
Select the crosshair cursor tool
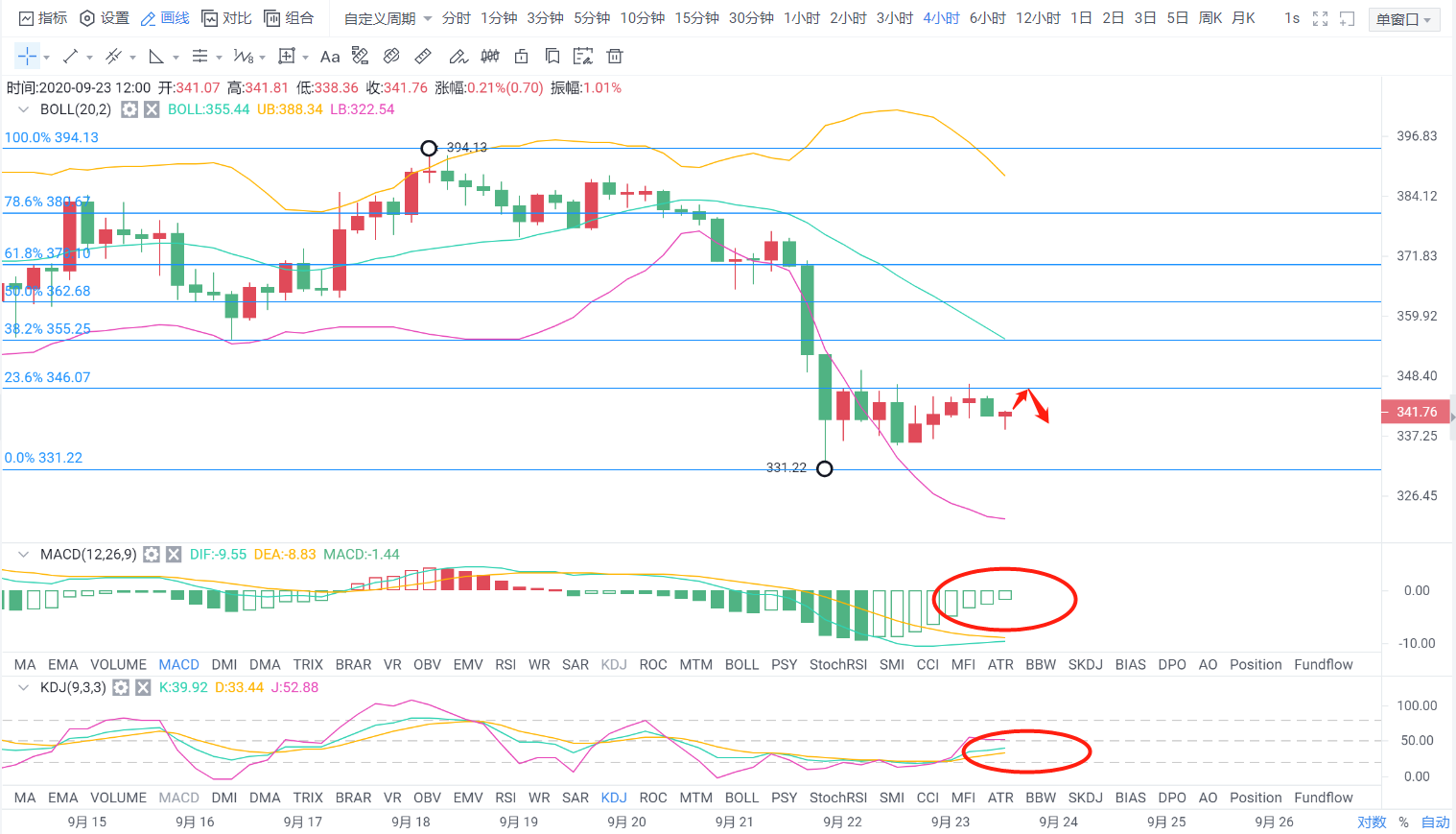pyautogui.click(x=27, y=57)
